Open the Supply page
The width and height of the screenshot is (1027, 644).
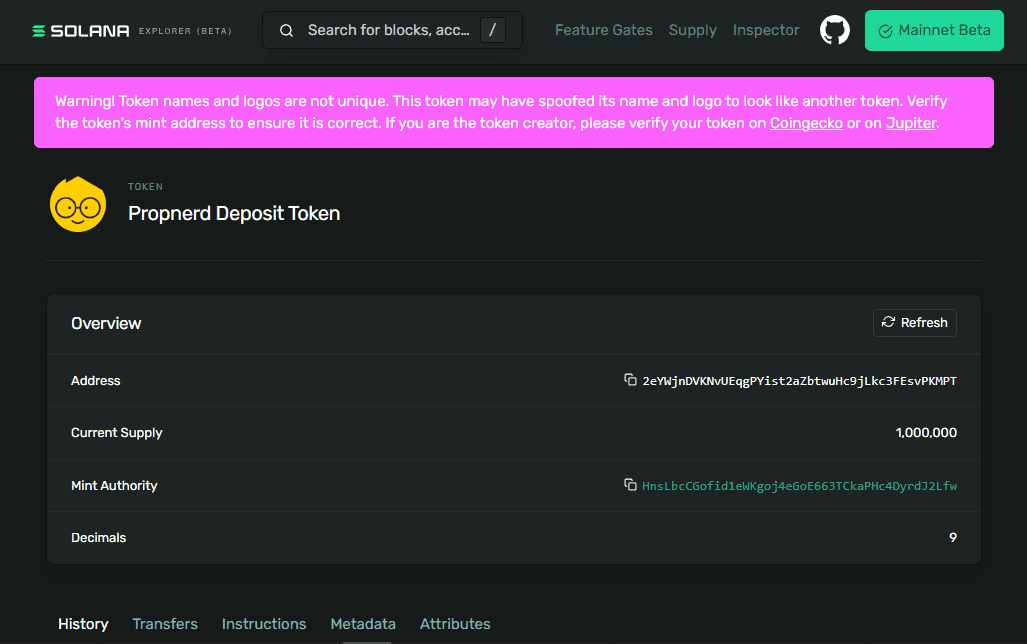tap(692, 30)
